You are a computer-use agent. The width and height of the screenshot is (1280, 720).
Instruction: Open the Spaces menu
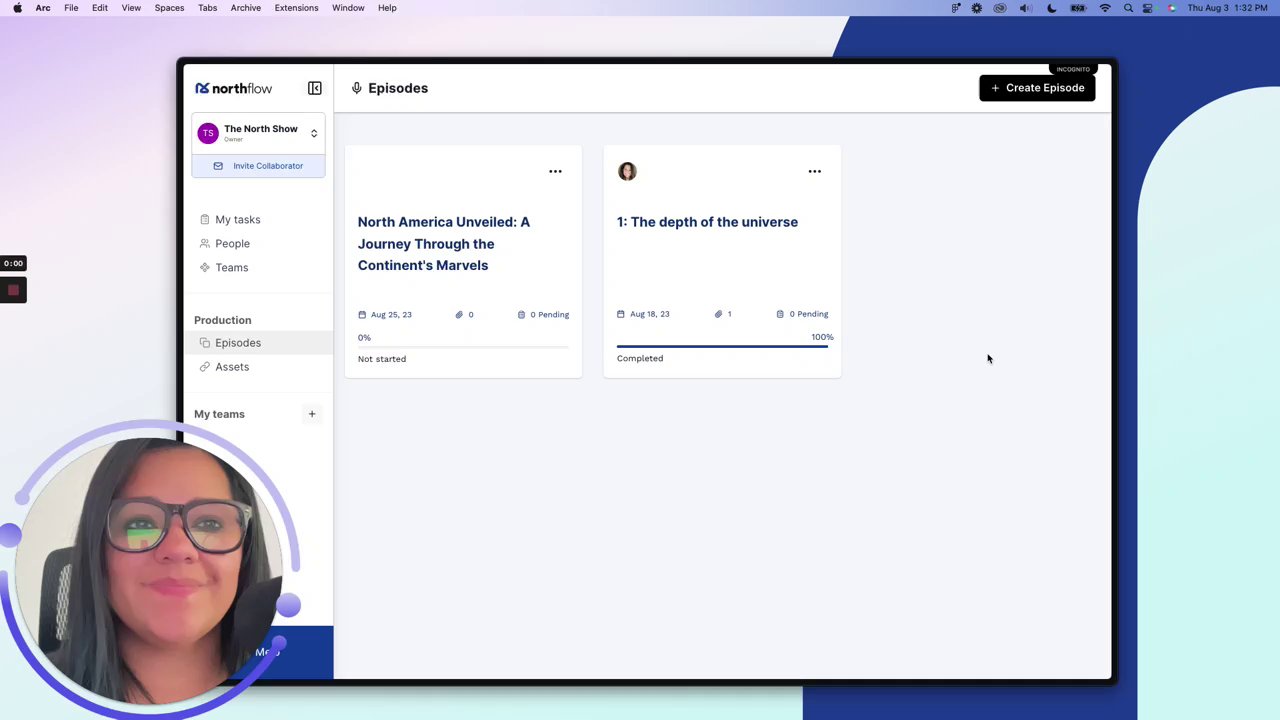169,8
